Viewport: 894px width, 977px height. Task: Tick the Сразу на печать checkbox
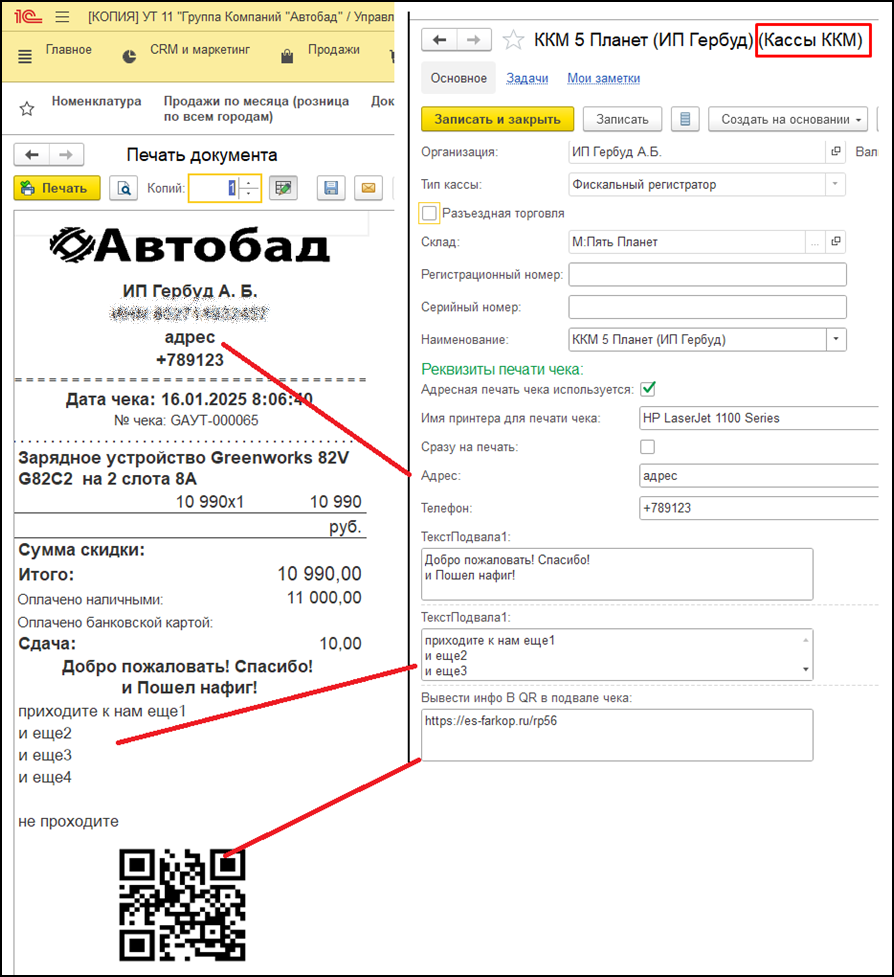pyautogui.click(x=648, y=447)
